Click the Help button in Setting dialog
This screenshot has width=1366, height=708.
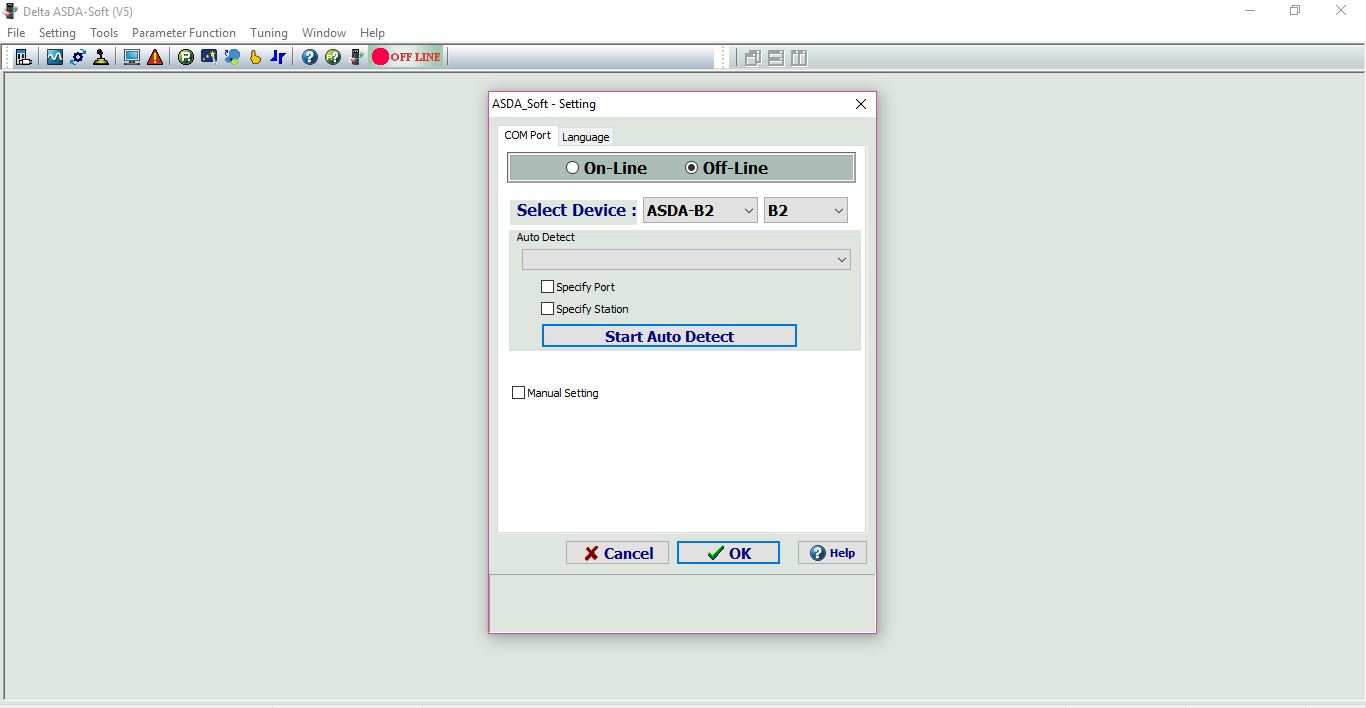[x=832, y=553]
